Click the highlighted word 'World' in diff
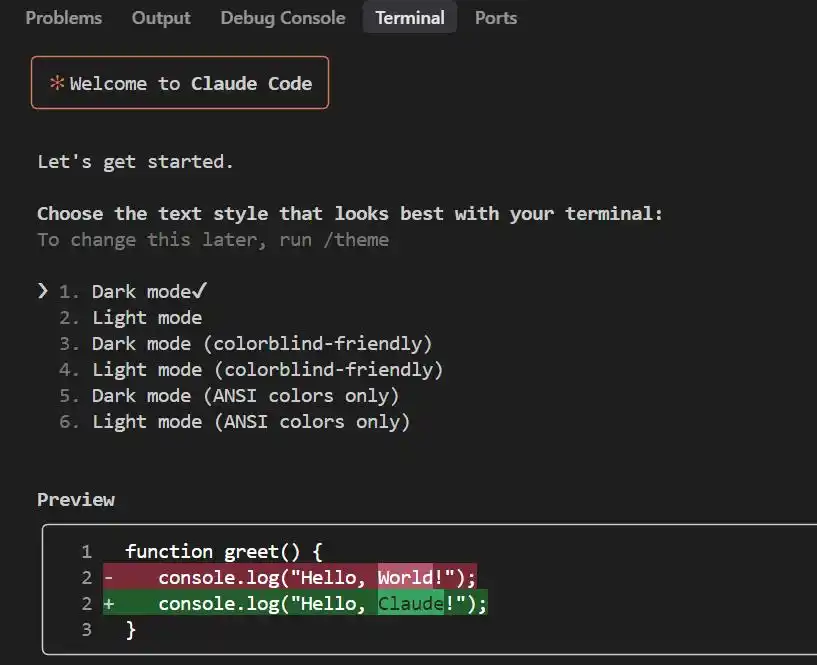817x665 pixels. [405, 577]
